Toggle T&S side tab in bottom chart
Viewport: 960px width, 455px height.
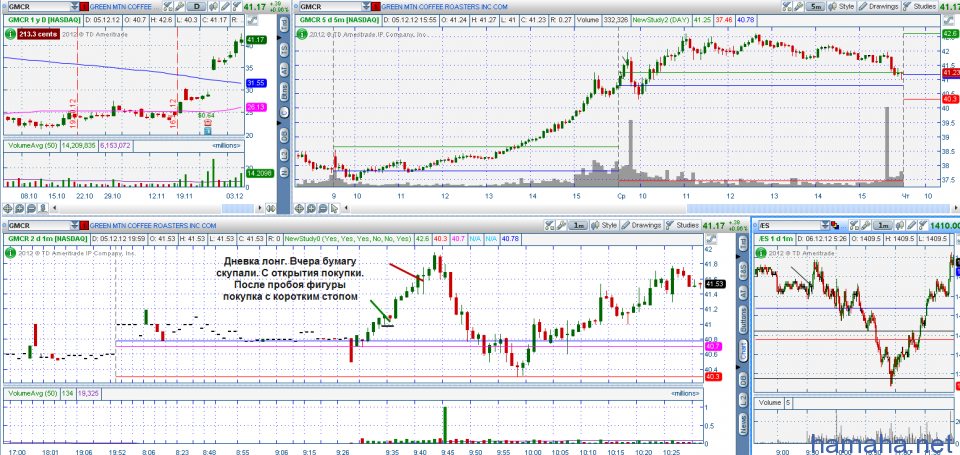pyautogui.click(x=743, y=272)
